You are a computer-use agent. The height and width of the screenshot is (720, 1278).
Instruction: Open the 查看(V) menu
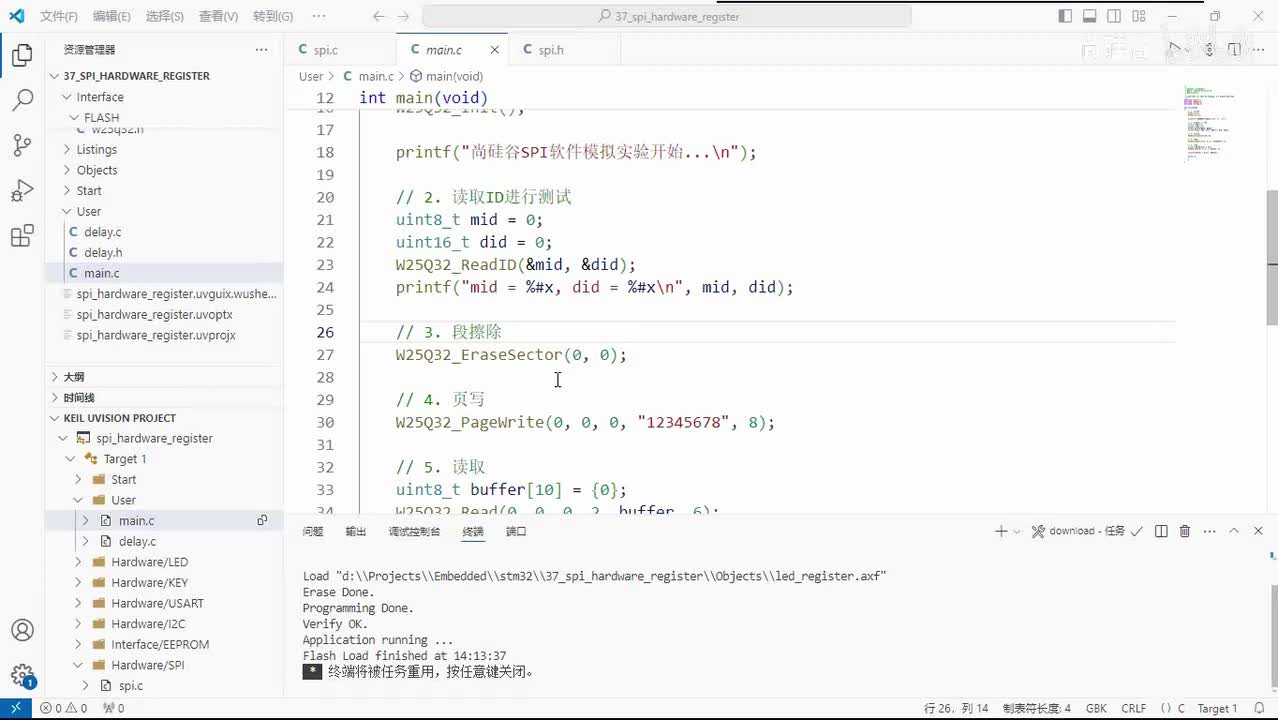point(218,16)
